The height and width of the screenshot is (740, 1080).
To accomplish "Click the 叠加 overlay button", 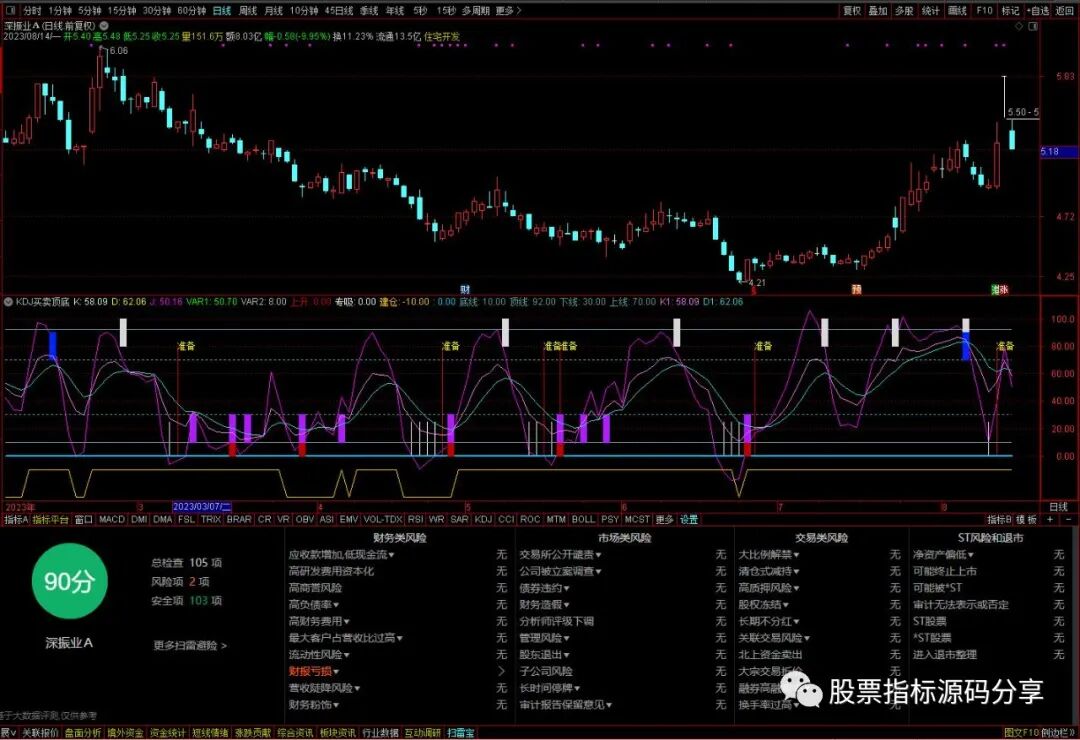I will point(878,10).
